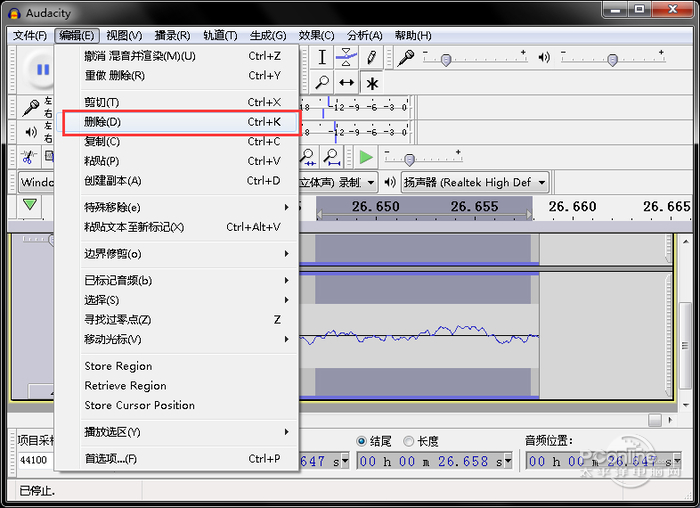The height and width of the screenshot is (508, 700).
Task: Adjust the playback speed slider thumb
Action: [x=409, y=159]
